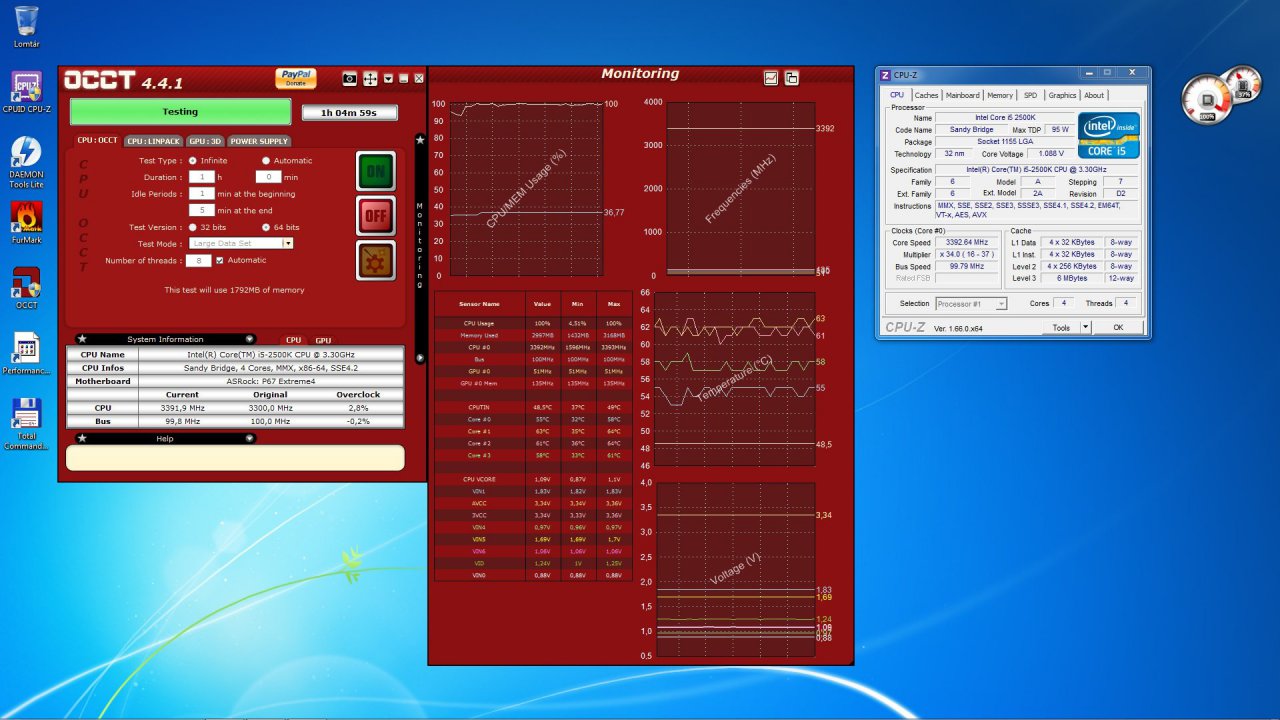Click the green Testing status bar
The height and width of the screenshot is (720, 1280).
pyautogui.click(x=180, y=112)
